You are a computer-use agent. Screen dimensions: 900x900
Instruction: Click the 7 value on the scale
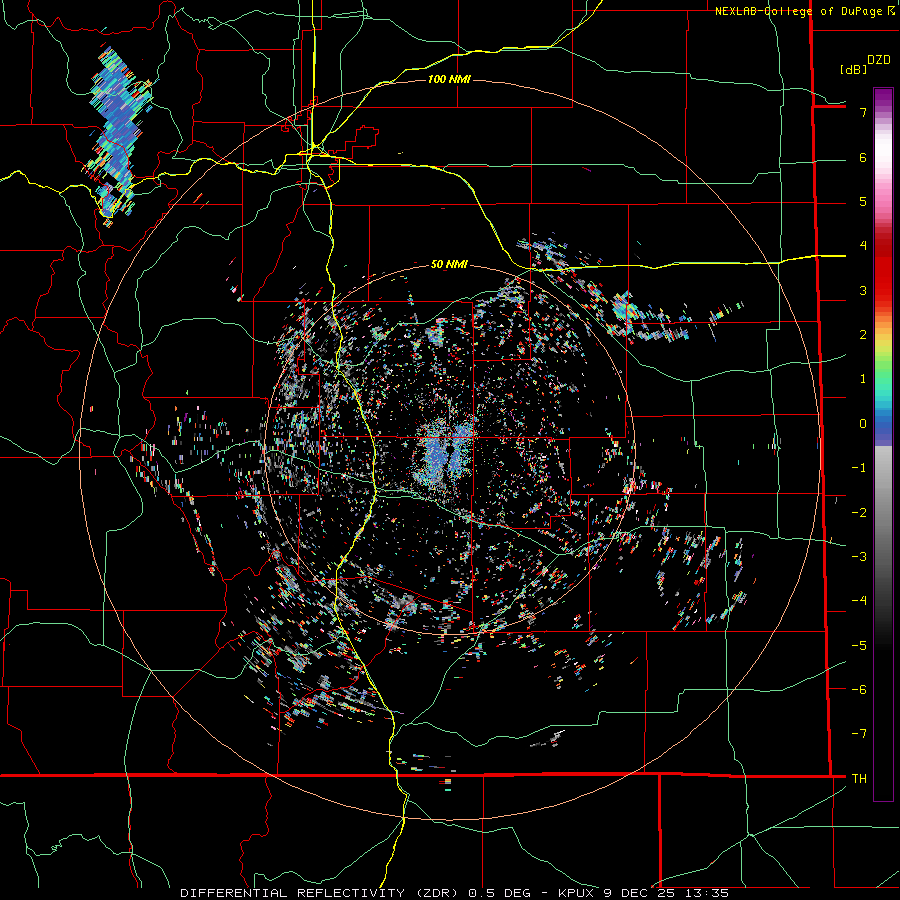pyautogui.click(x=863, y=112)
